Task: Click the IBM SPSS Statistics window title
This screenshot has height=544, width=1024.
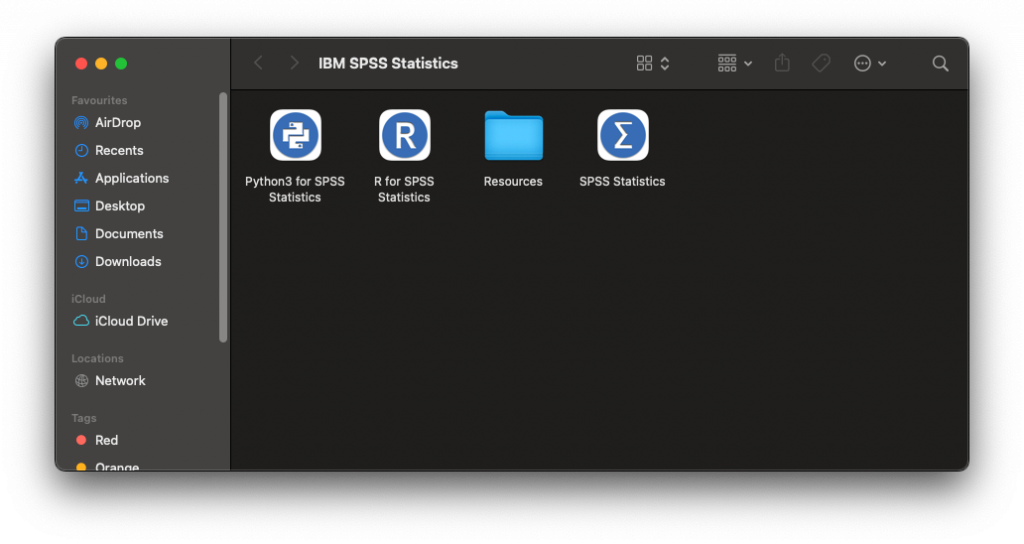Action: pyautogui.click(x=388, y=63)
